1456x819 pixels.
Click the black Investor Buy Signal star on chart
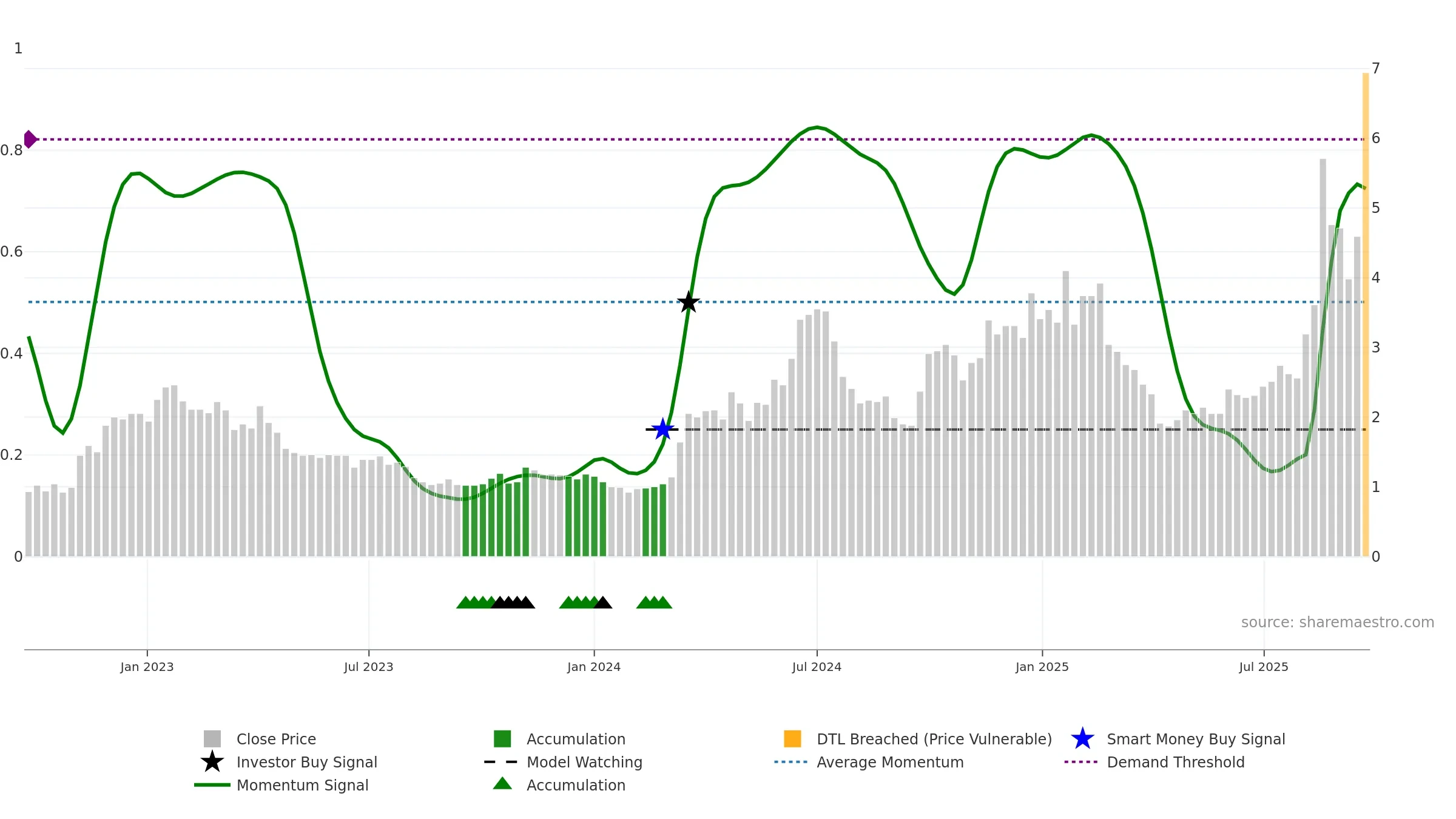coord(689,302)
